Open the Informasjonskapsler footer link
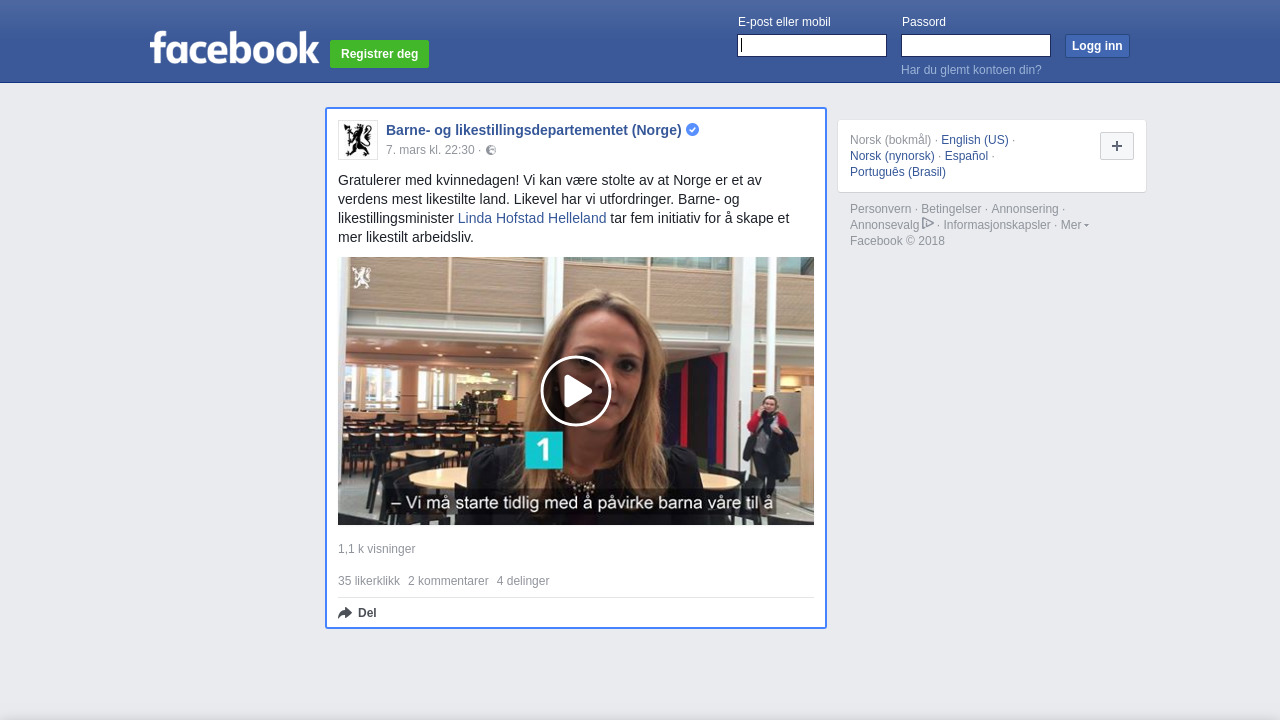 pyautogui.click(x=997, y=225)
